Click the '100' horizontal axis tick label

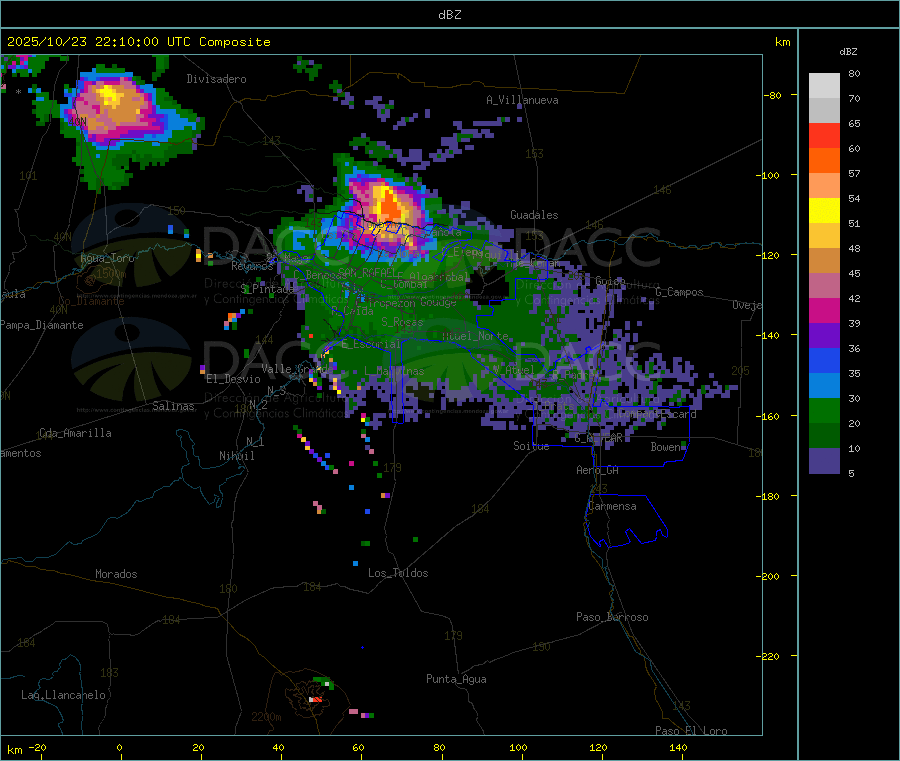click(518, 747)
